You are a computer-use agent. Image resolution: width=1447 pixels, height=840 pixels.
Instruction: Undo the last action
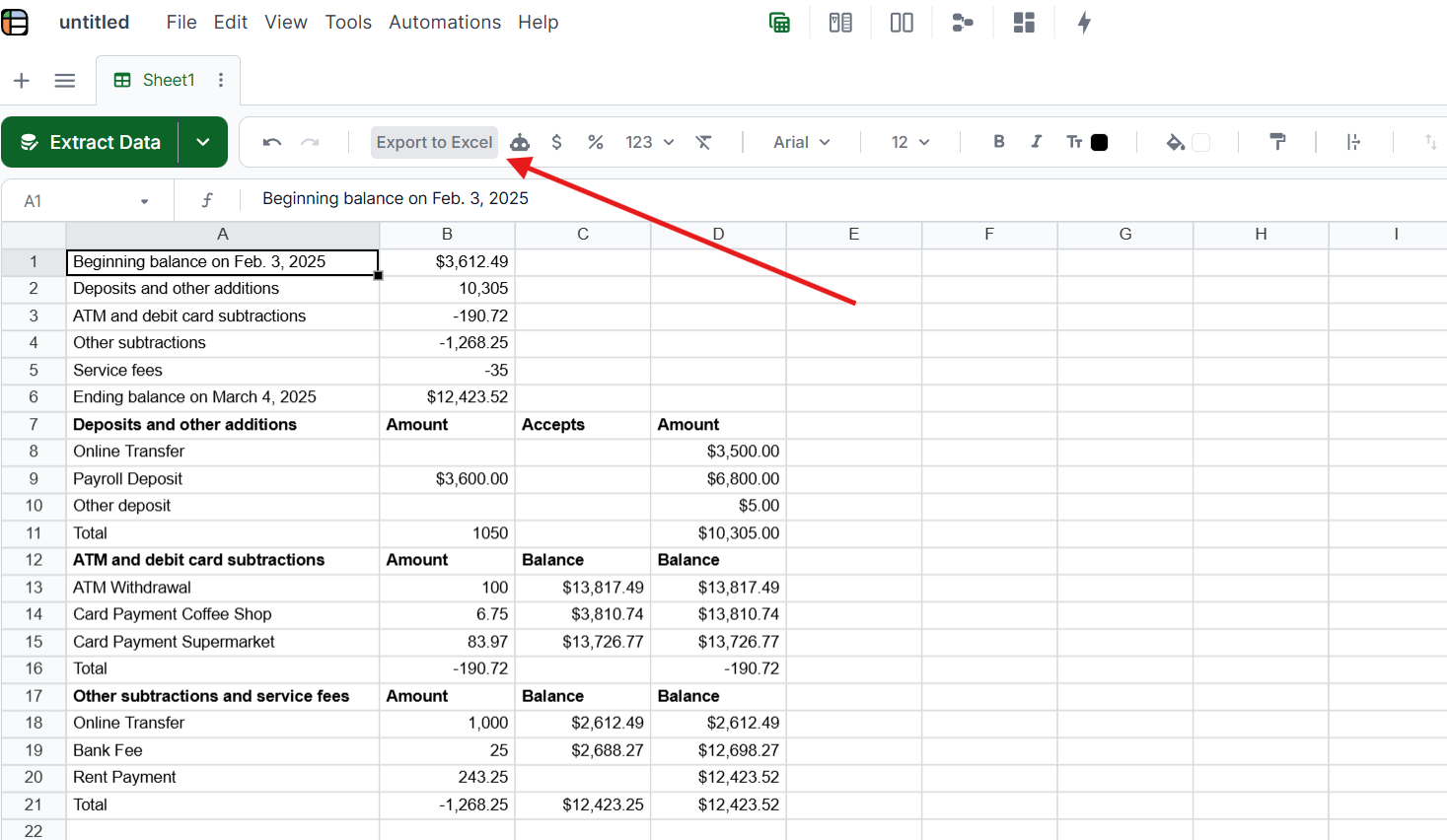click(x=272, y=142)
